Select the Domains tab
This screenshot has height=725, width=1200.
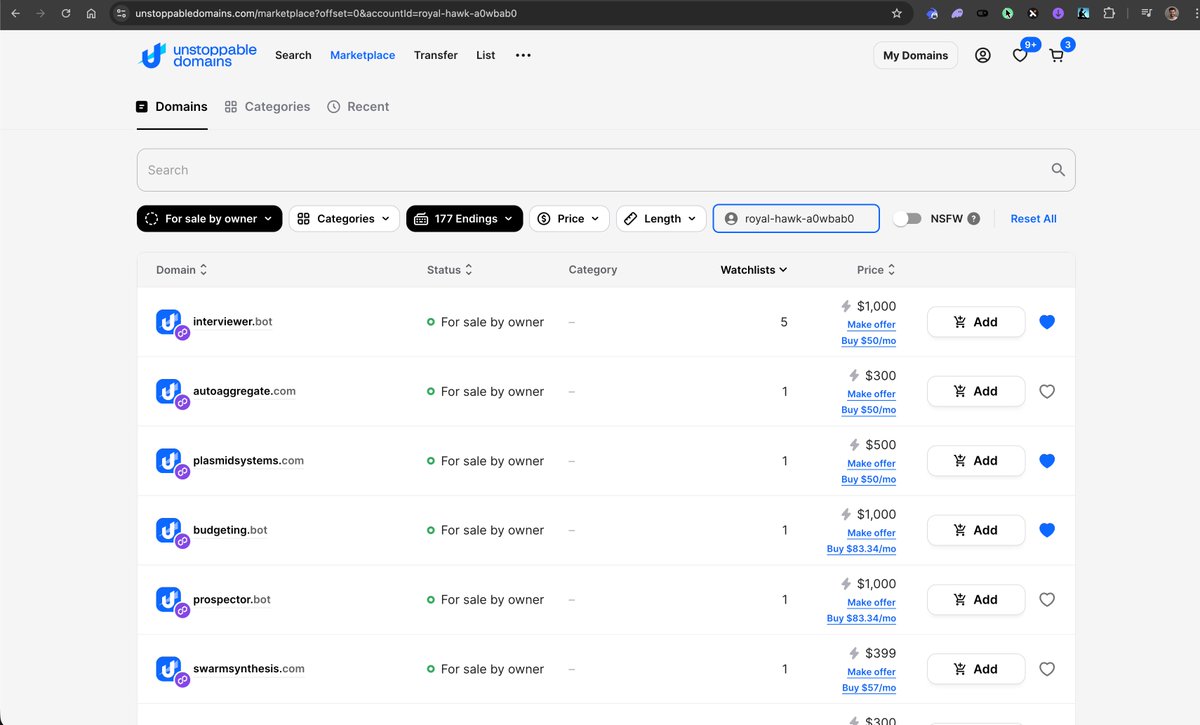pos(172,107)
